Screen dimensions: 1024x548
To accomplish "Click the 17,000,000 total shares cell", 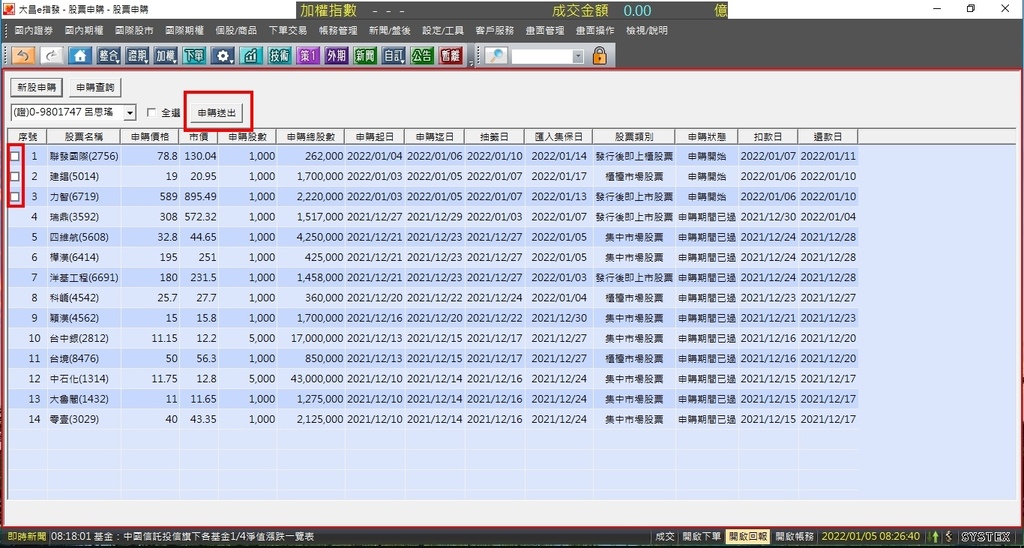I will point(311,338).
